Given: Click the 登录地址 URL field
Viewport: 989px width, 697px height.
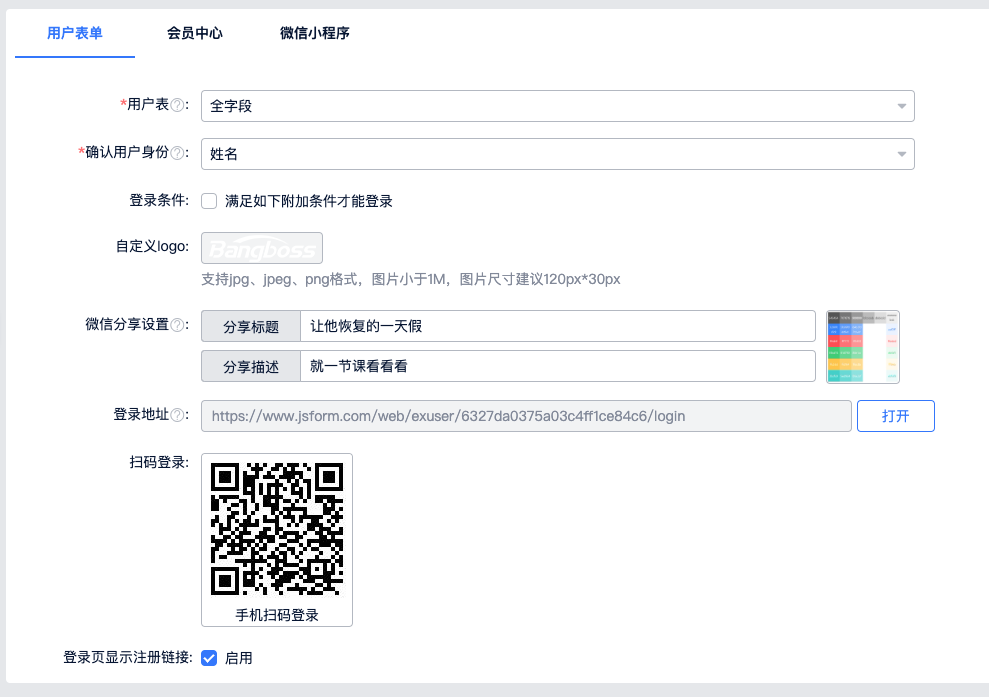Looking at the screenshot, I should (x=526, y=416).
